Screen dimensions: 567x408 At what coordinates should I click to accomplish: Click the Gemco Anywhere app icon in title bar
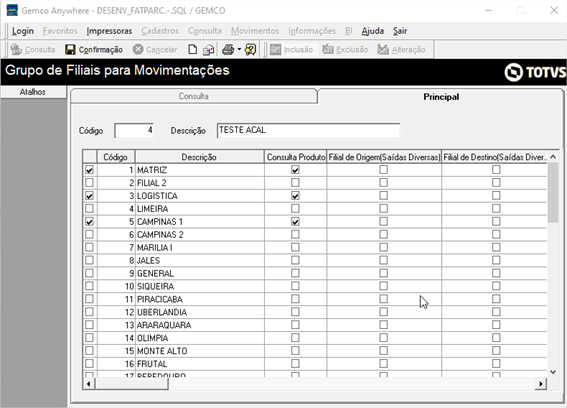pos(12,10)
